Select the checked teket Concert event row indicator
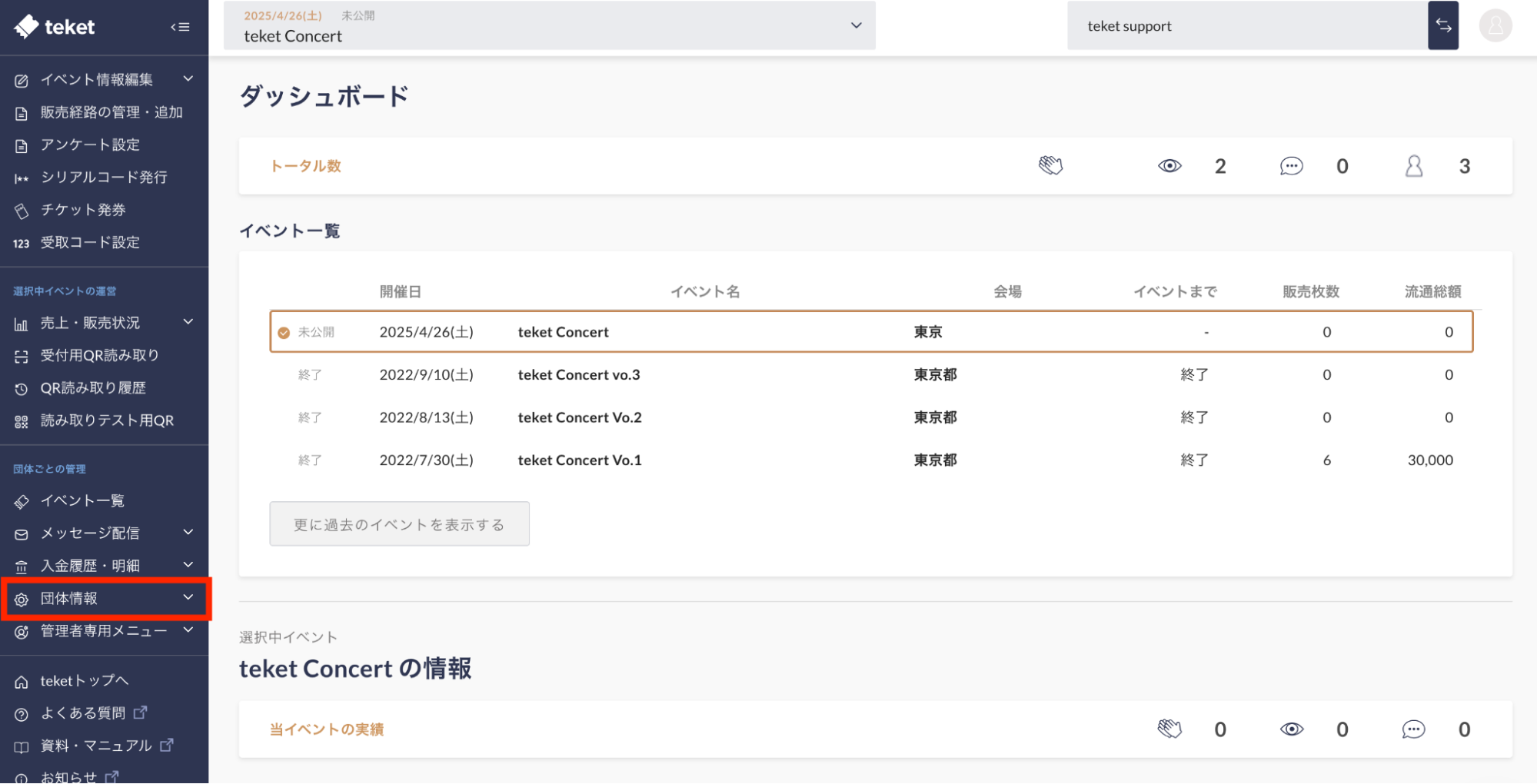 pyautogui.click(x=284, y=333)
